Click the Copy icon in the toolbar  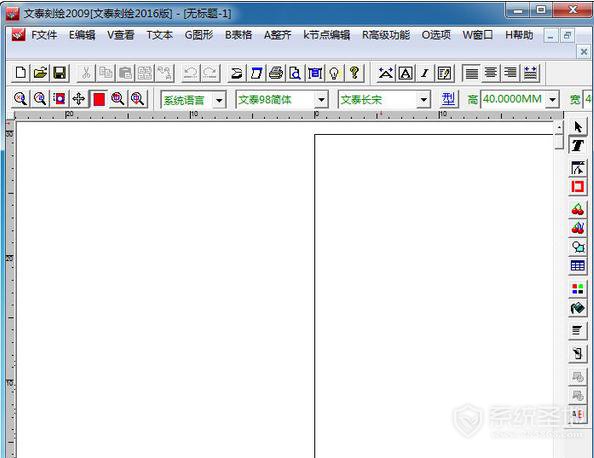pyautogui.click(x=106, y=73)
